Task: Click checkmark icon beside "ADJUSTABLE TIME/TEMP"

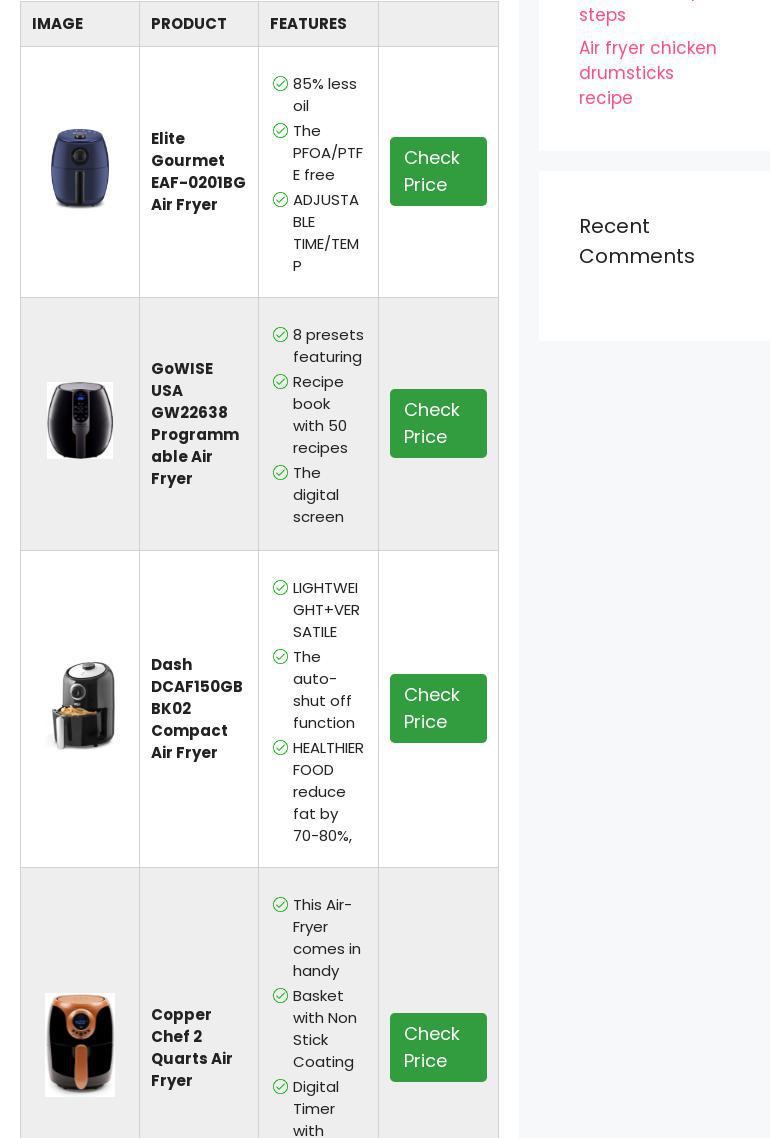Action: tap(280, 200)
